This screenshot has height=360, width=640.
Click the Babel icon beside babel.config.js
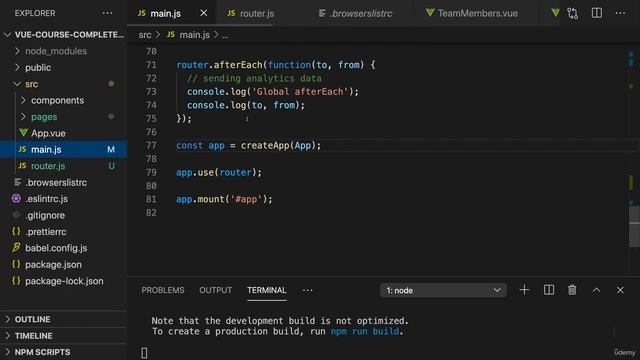[x=16, y=247]
